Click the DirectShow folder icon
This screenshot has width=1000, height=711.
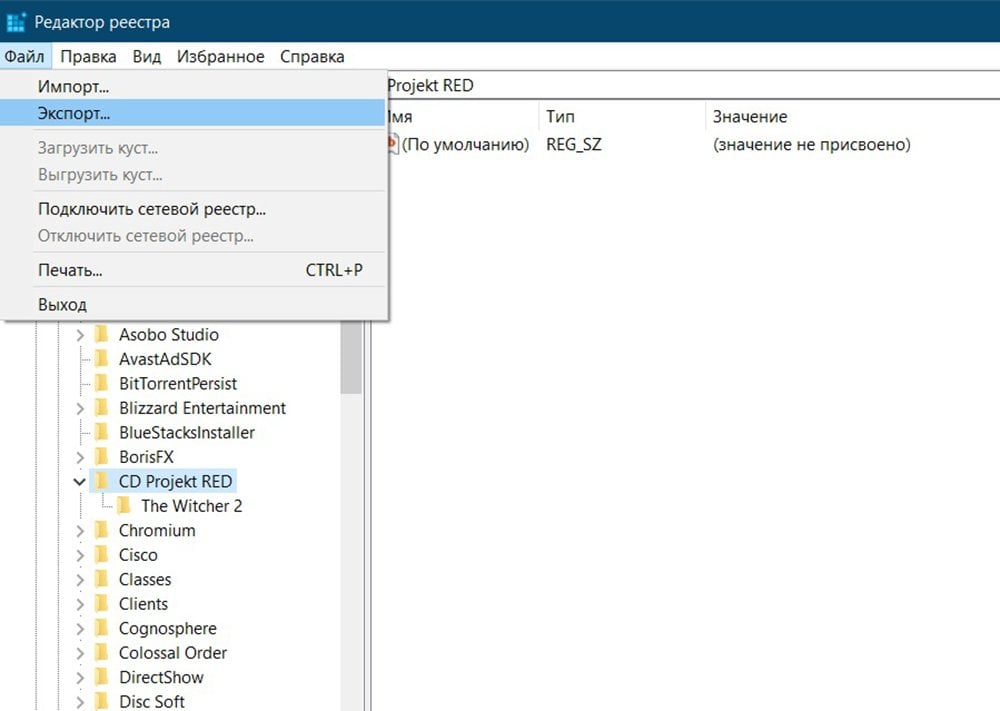101,677
